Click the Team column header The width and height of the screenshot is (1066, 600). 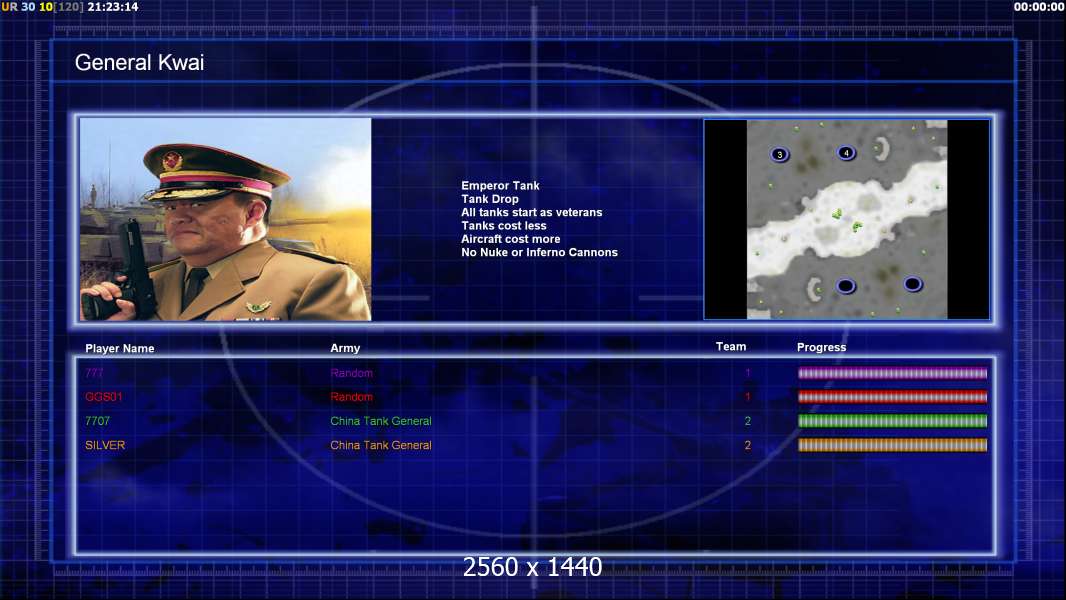pyautogui.click(x=731, y=347)
